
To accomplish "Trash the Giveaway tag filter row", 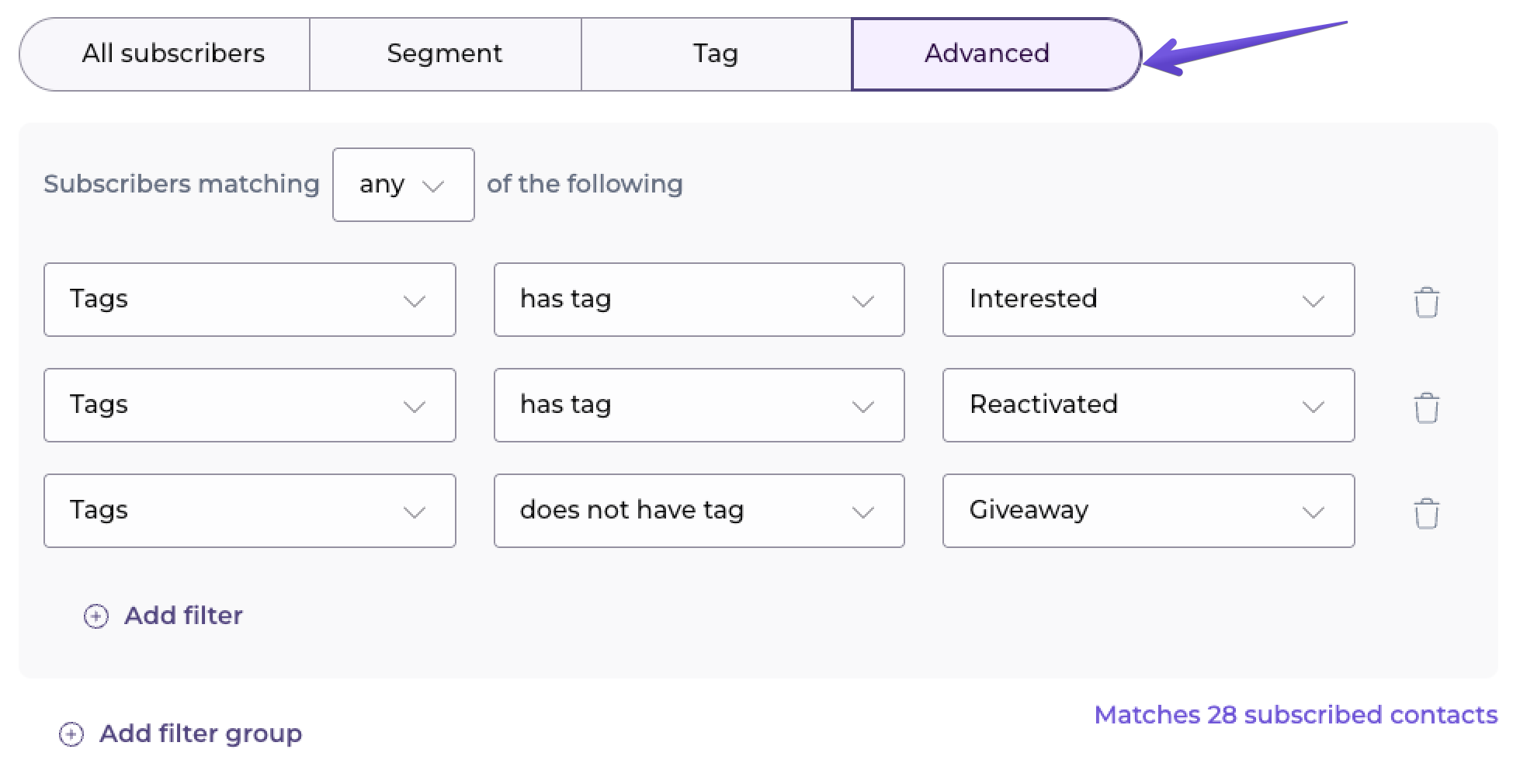I will pos(1426,513).
